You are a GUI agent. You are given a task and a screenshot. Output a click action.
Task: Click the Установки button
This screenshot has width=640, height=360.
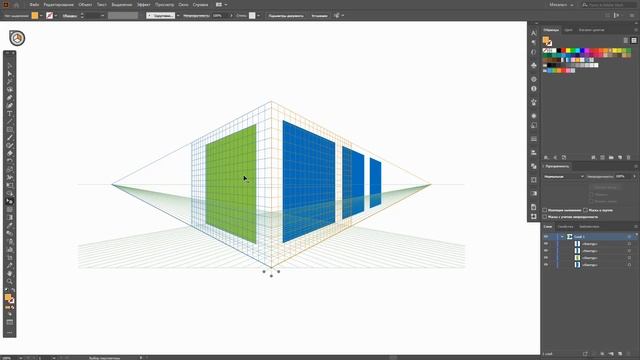coord(319,16)
